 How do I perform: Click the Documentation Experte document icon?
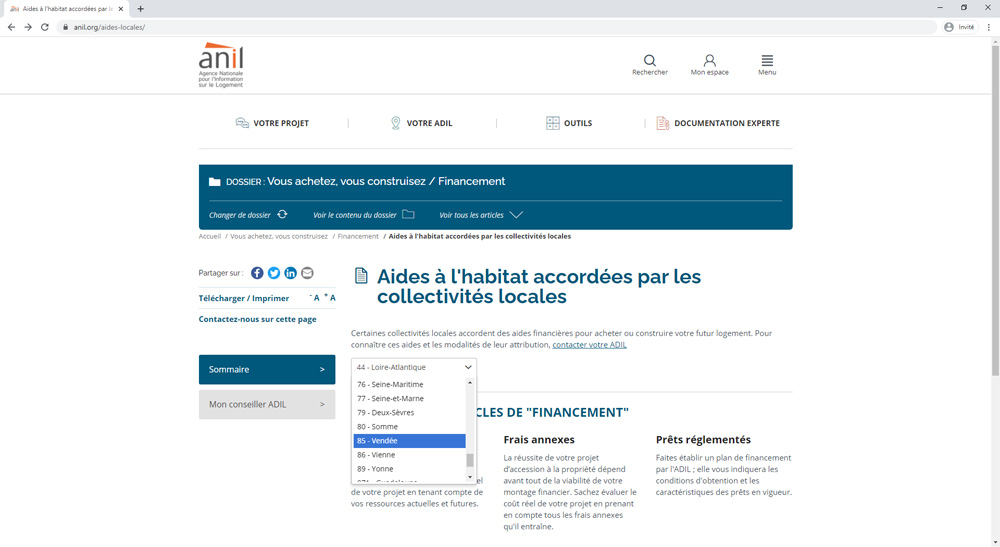[x=663, y=123]
